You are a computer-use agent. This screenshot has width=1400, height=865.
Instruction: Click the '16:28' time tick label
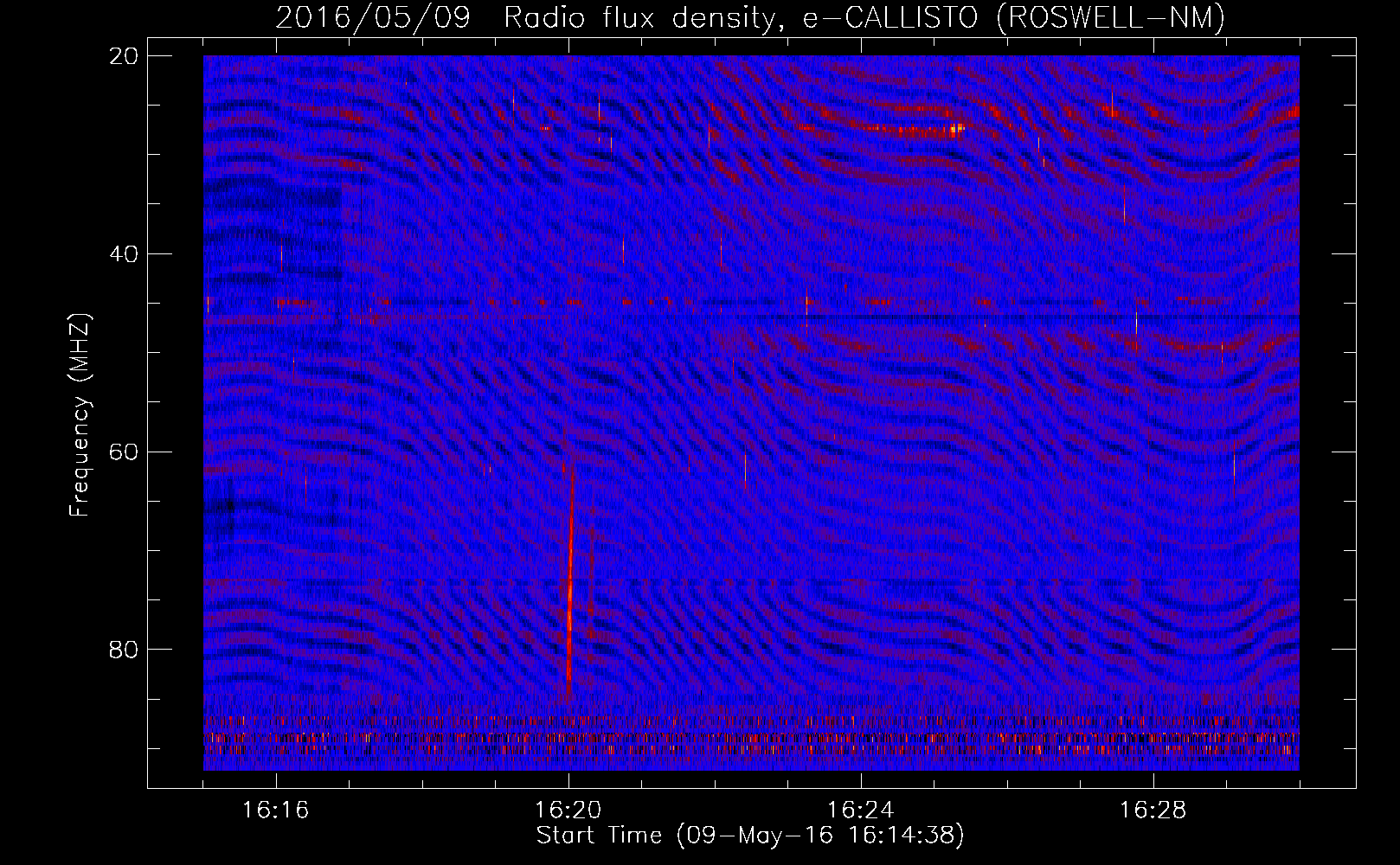[1153, 811]
